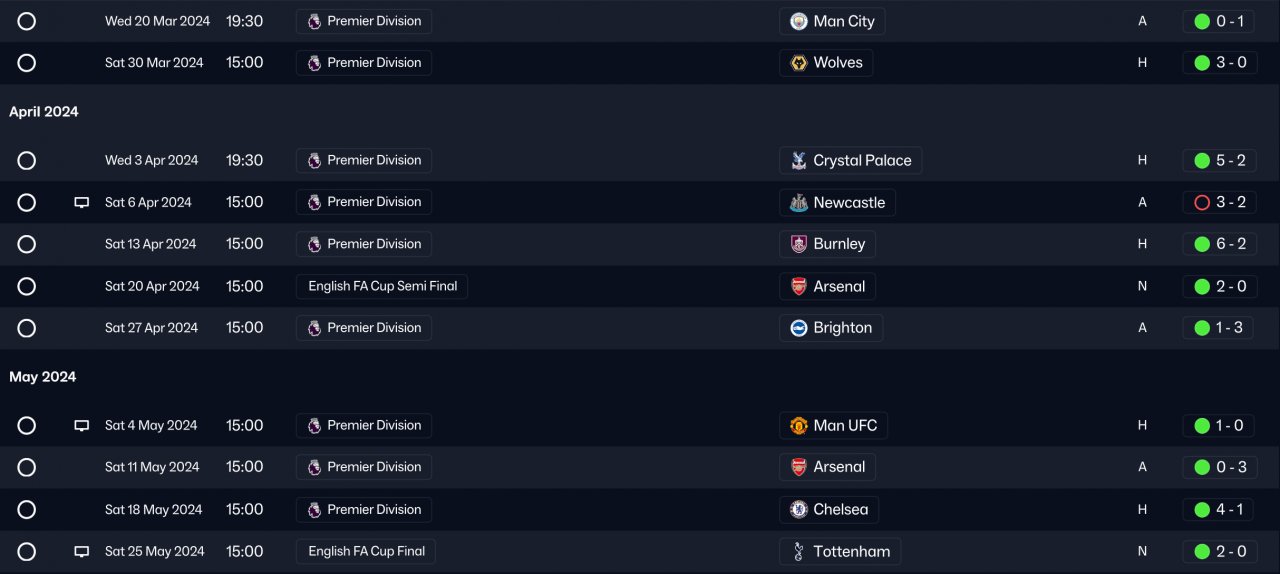The height and width of the screenshot is (574, 1280).
Task: Click the Wolves club badge icon
Action: [x=798, y=63]
